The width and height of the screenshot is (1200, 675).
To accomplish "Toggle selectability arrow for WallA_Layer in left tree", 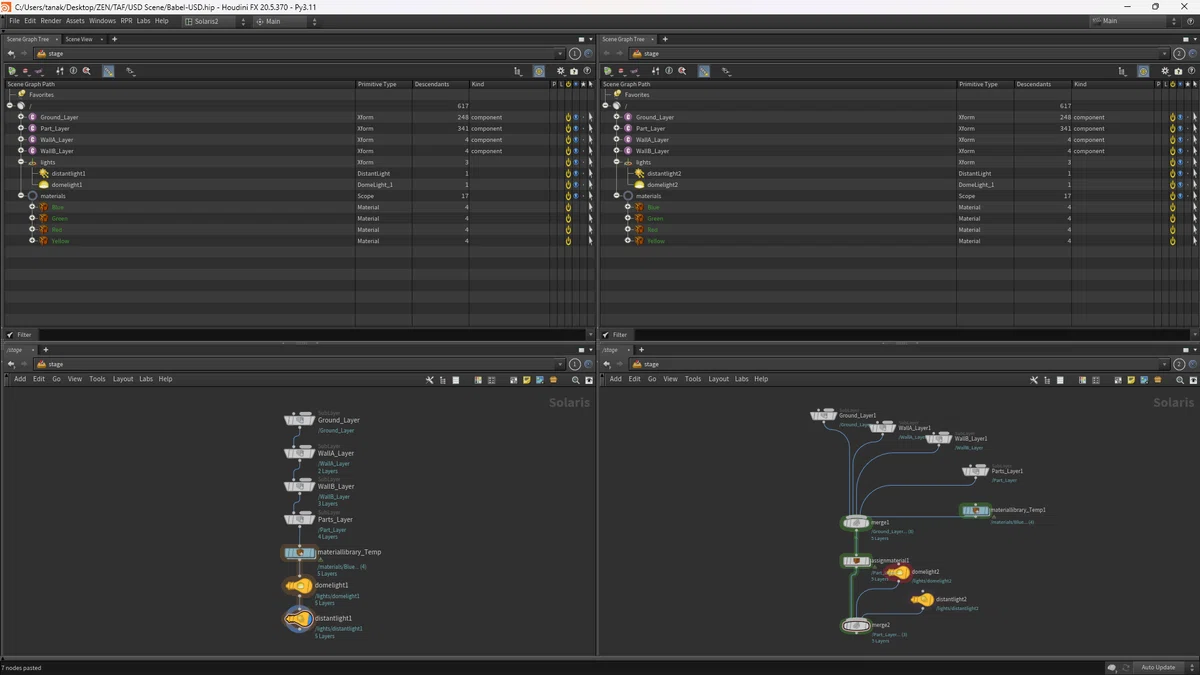I will click(589, 140).
